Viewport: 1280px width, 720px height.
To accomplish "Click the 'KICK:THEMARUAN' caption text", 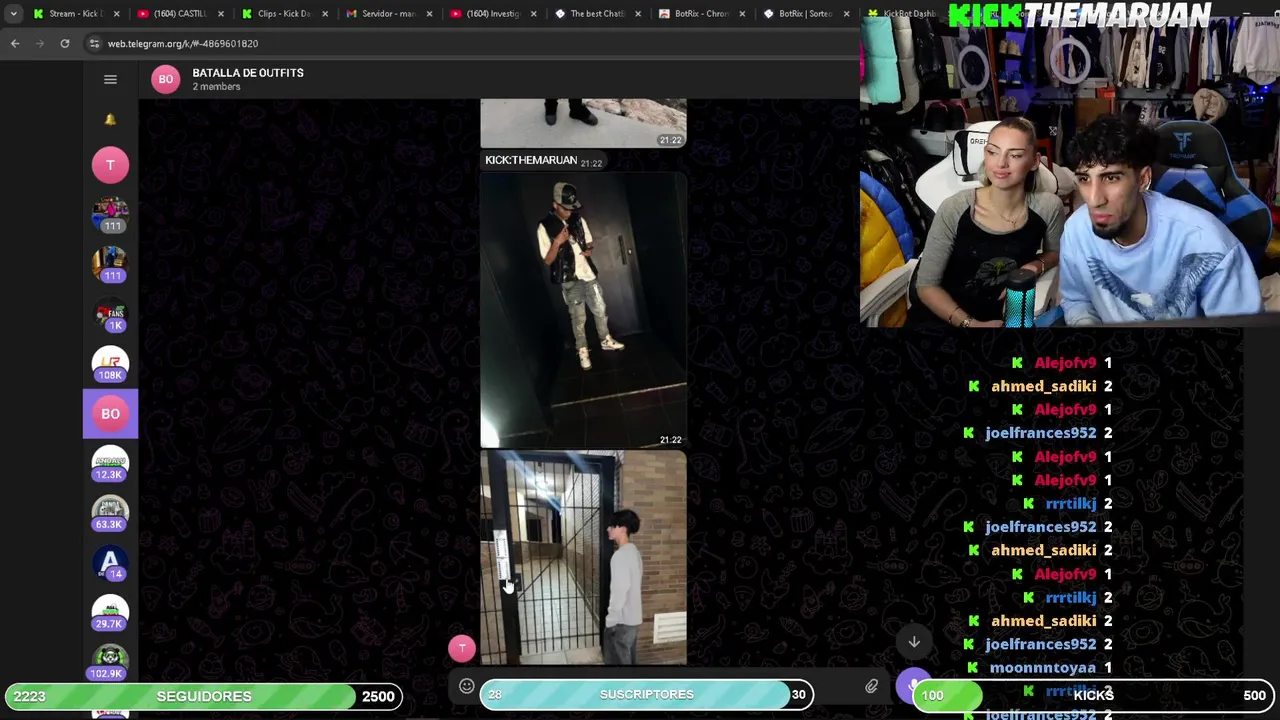I will (x=531, y=160).
